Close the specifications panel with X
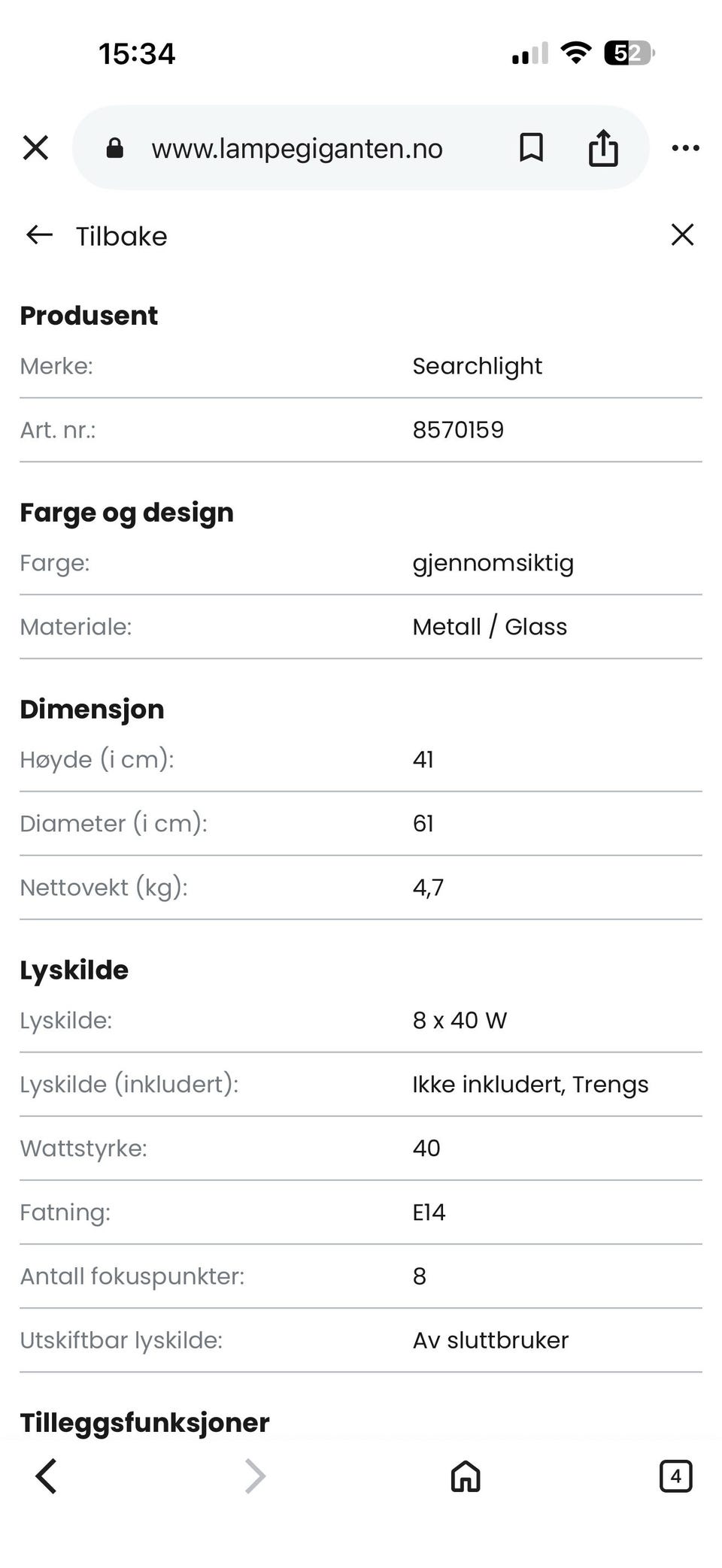Screen dimensions: 722x1568 pos(682,235)
